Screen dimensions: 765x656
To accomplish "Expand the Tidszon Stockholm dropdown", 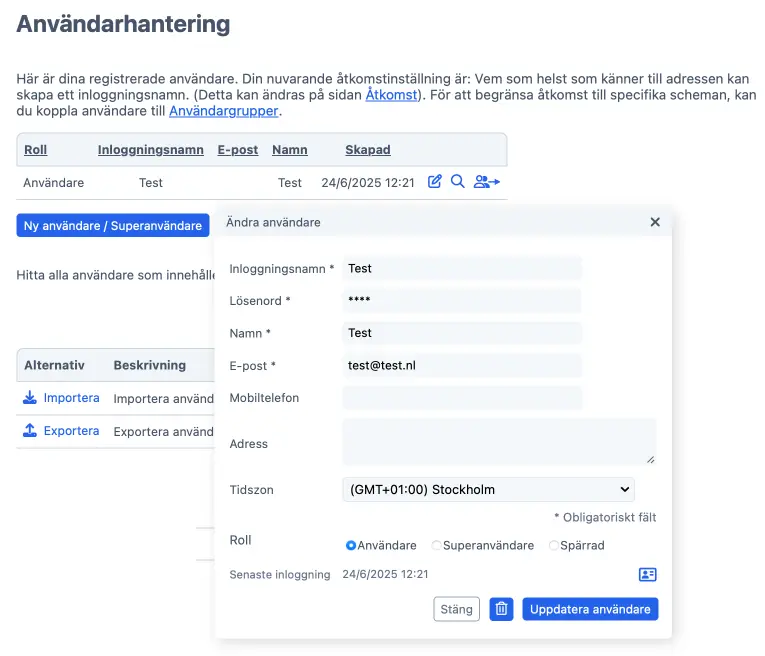I will click(488, 489).
